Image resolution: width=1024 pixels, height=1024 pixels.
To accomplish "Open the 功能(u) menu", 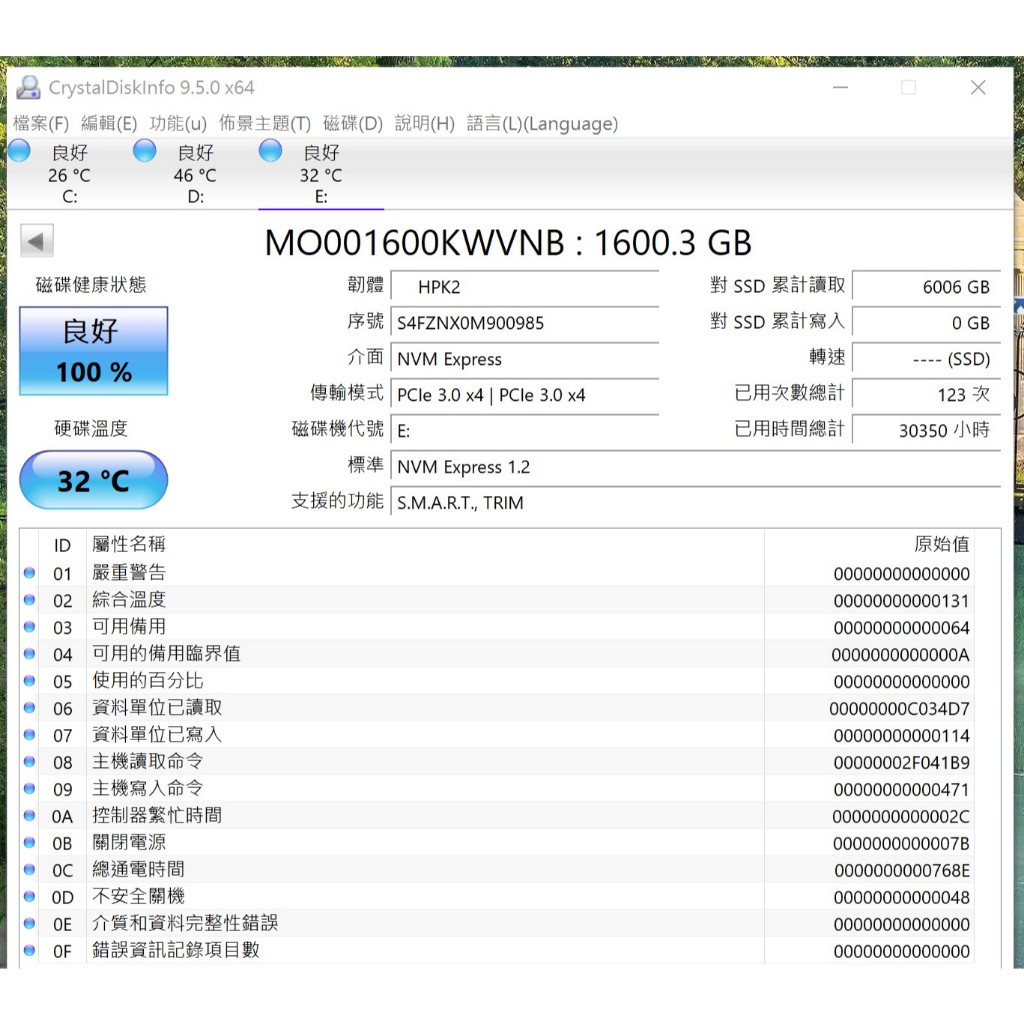I will point(178,124).
